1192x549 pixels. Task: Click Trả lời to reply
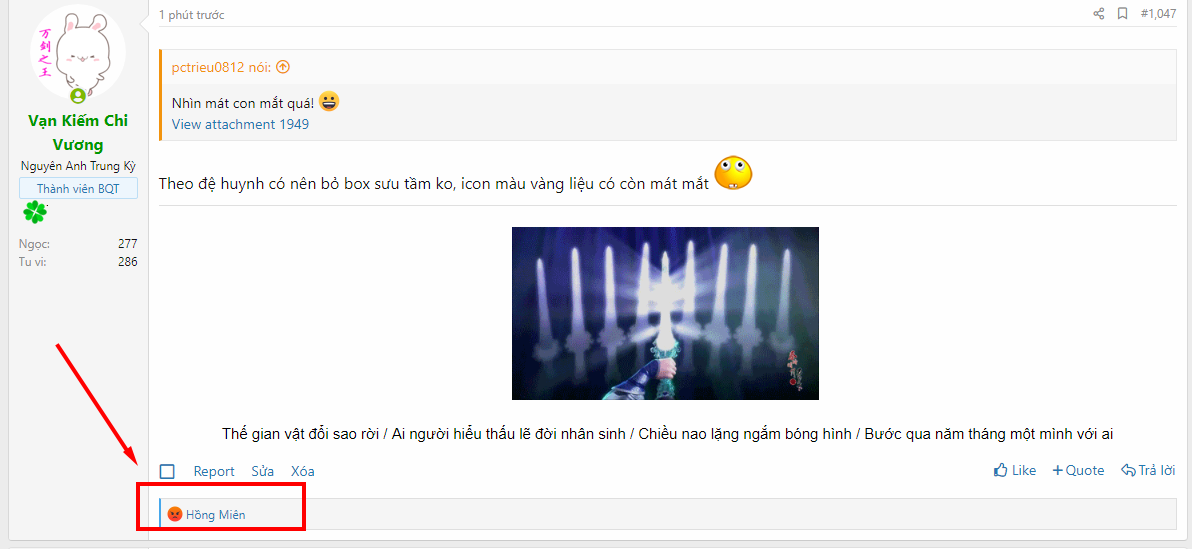click(1148, 471)
